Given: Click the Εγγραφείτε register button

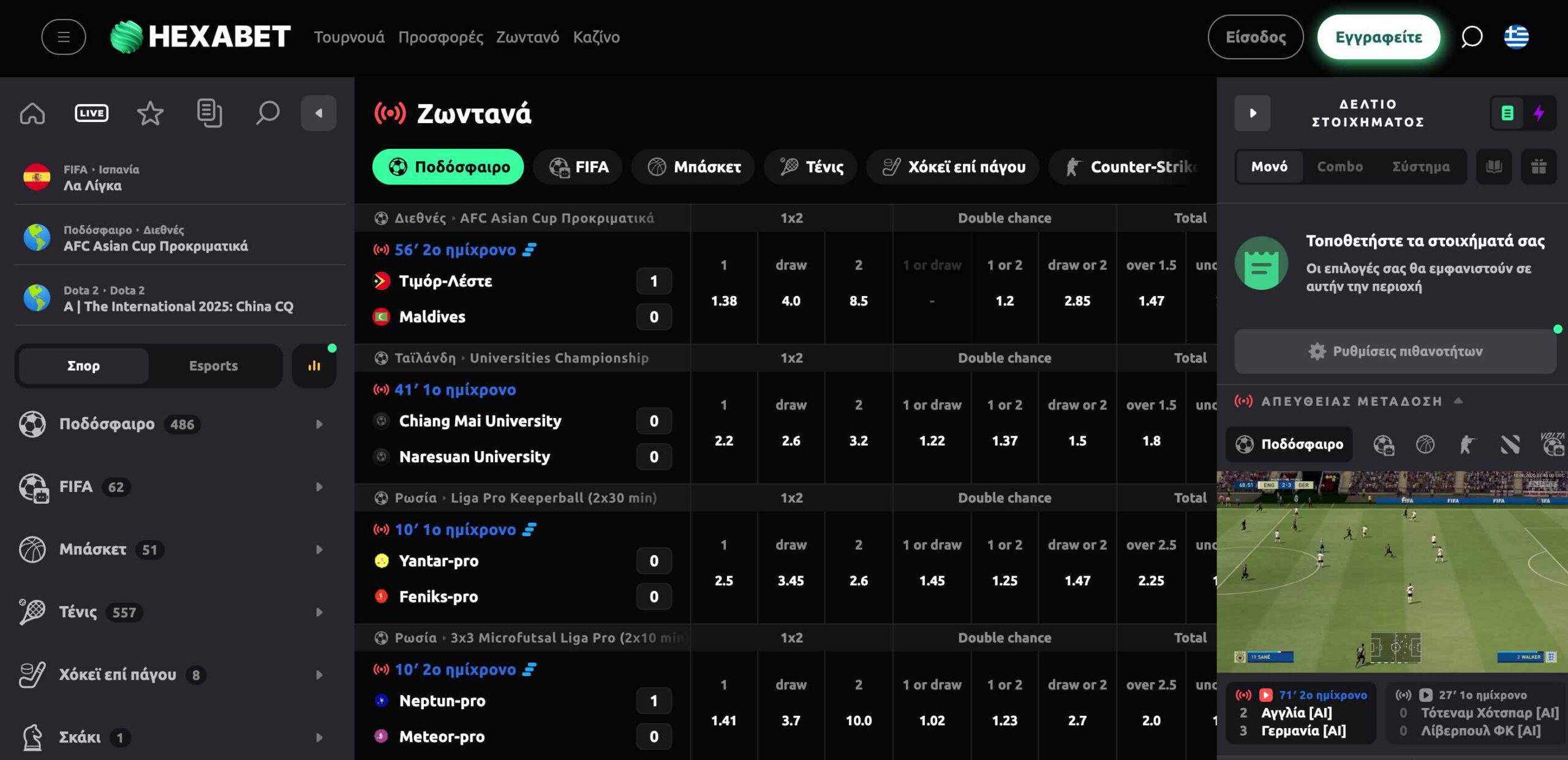Looking at the screenshot, I should coord(1378,37).
